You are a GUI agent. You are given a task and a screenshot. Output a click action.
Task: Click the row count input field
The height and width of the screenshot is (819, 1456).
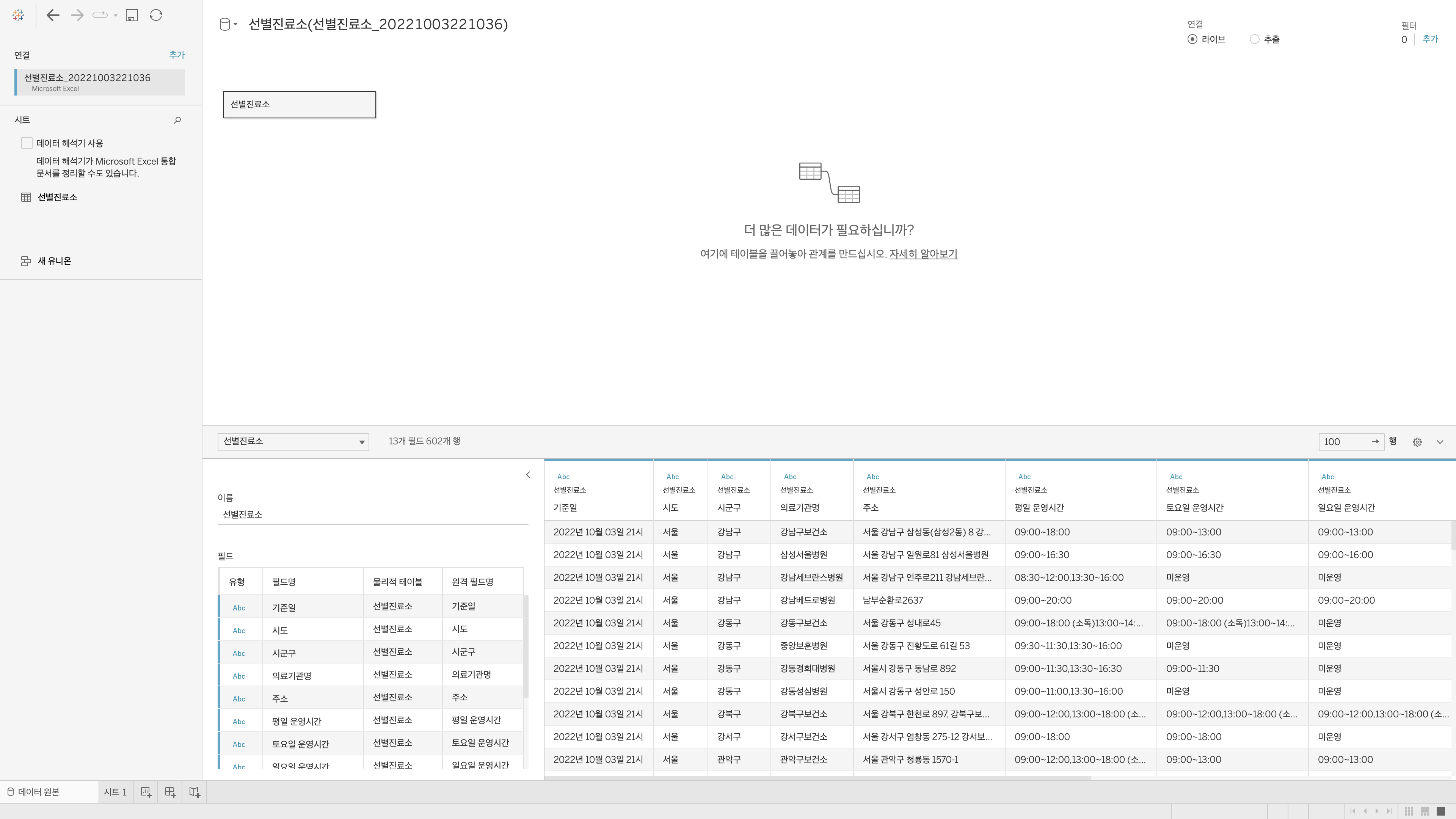pos(1343,442)
